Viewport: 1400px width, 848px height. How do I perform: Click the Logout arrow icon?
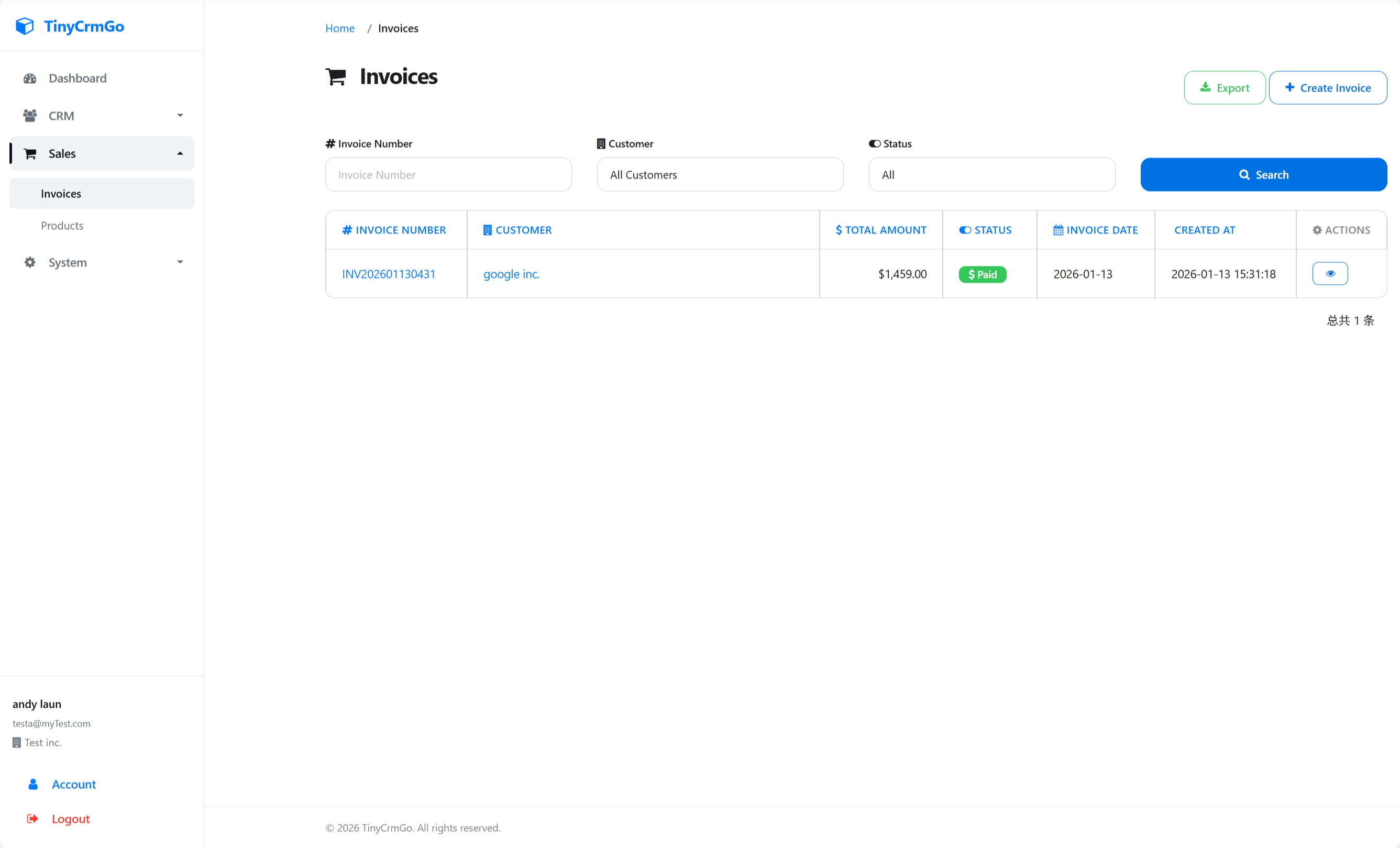pos(32,819)
